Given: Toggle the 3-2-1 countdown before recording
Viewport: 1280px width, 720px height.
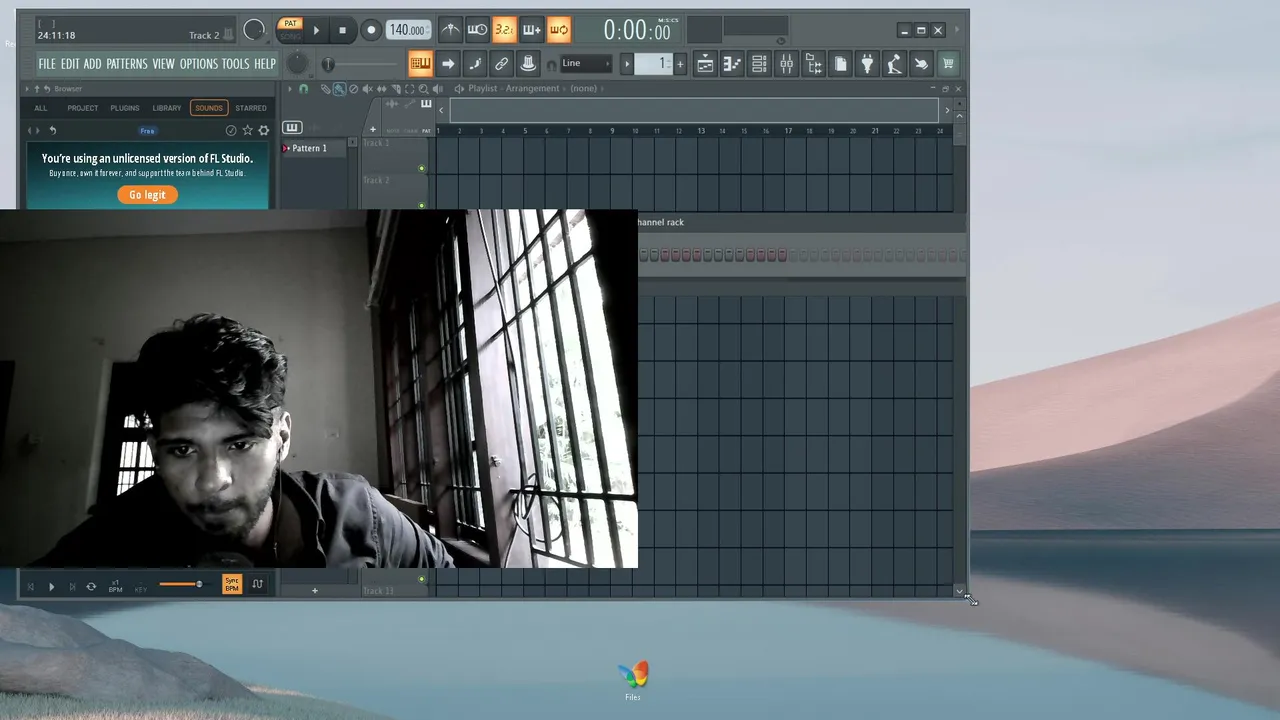Looking at the screenshot, I should click(x=504, y=30).
